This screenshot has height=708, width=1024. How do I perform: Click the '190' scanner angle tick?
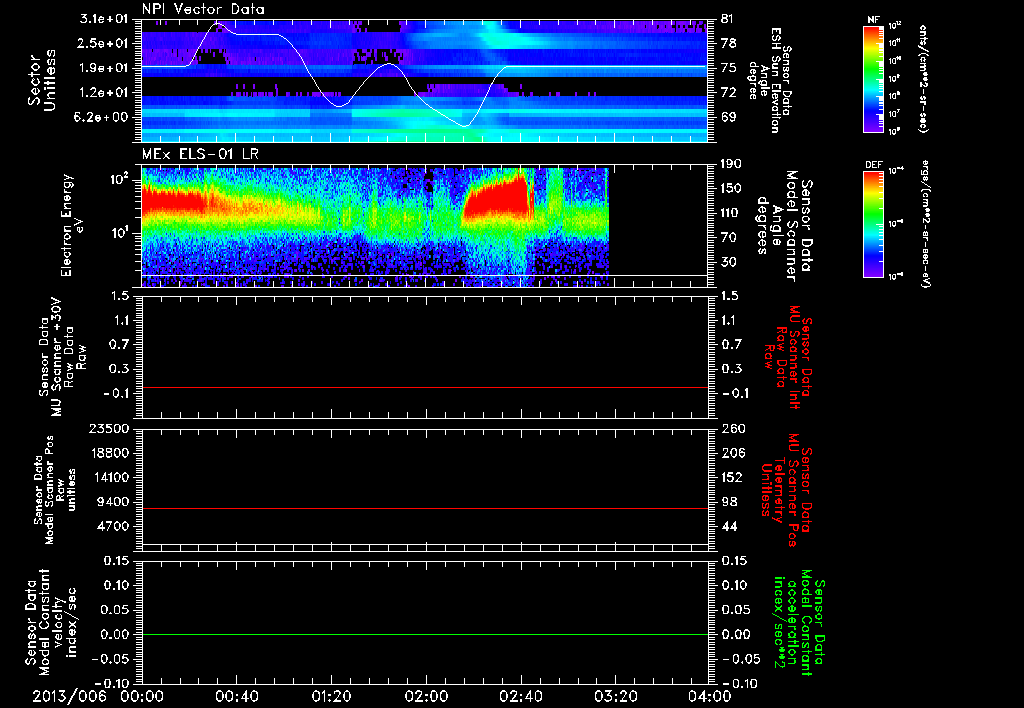(x=732, y=164)
